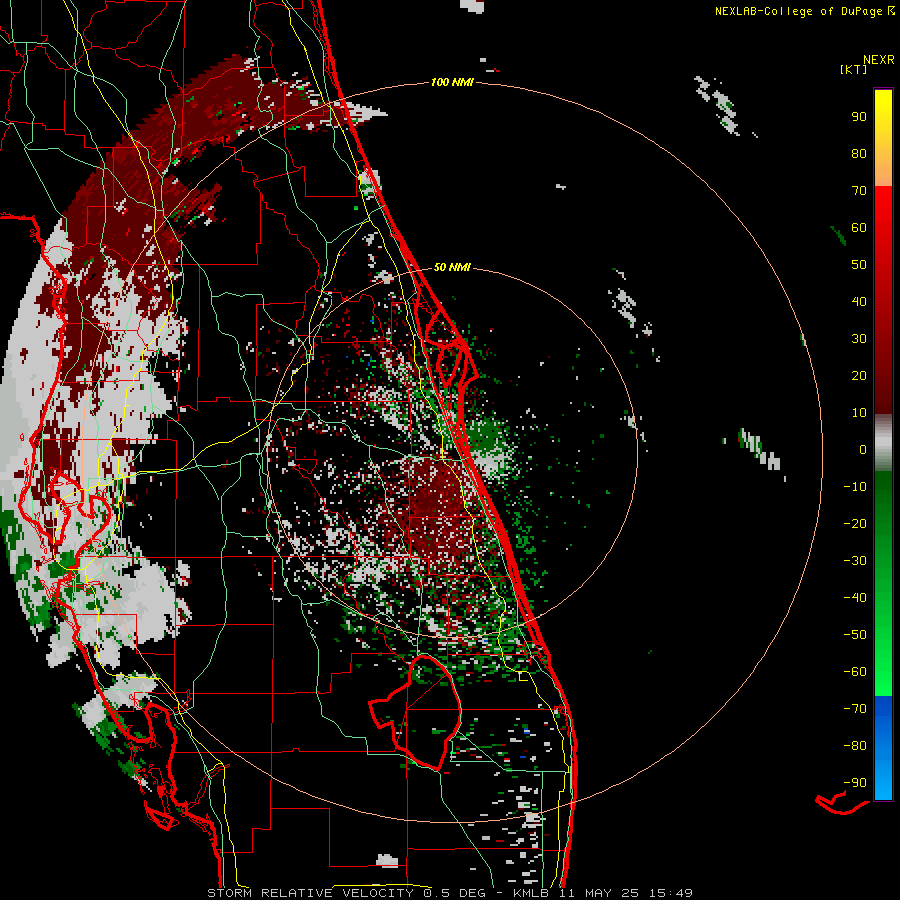Viewport: 900px width, 900px height.
Task: Click the positive 90 knot scale label
Action: point(859,117)
